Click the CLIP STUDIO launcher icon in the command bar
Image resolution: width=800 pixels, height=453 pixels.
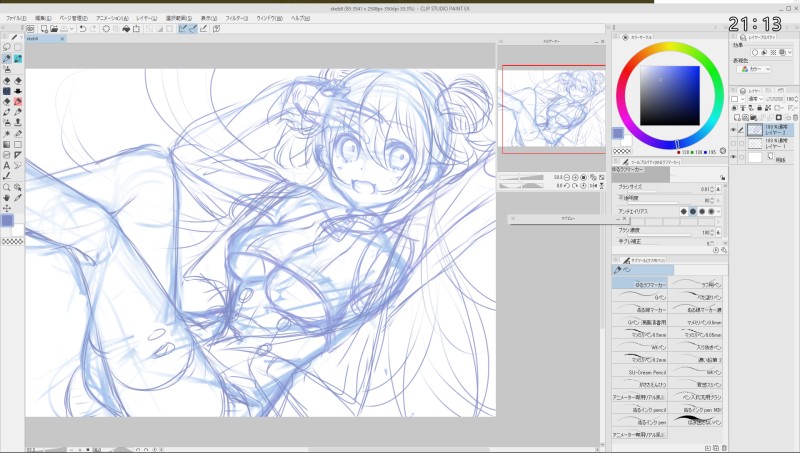click(31, 29)
